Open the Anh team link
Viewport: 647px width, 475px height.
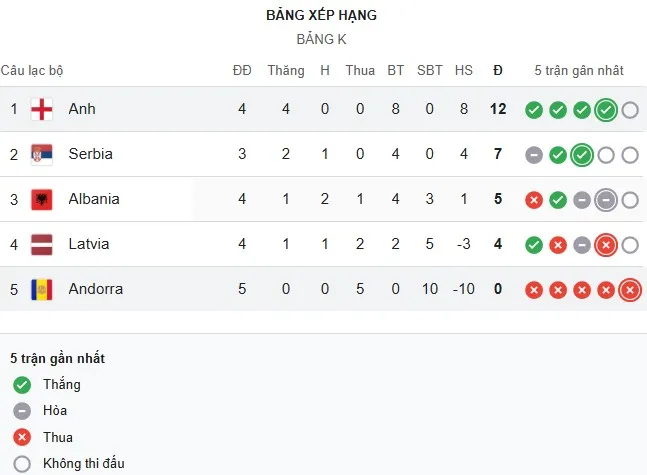(82, 109)
